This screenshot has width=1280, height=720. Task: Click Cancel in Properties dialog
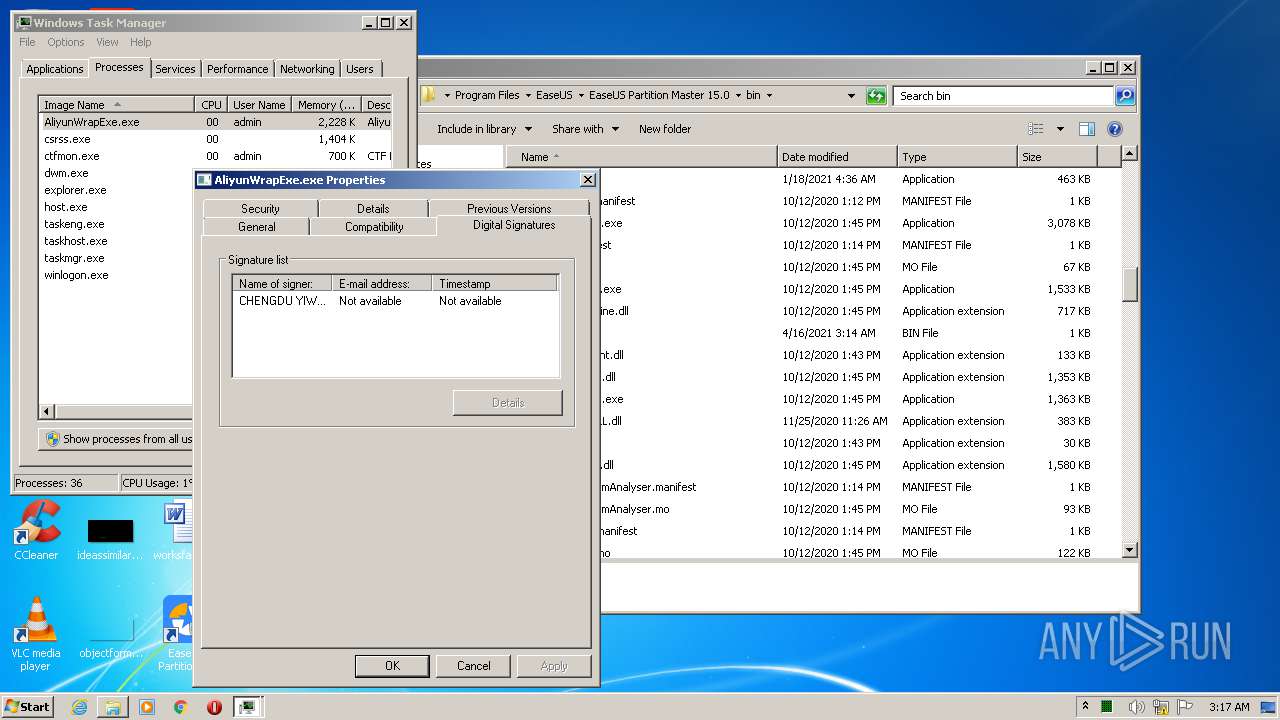(x=474, y=666)
